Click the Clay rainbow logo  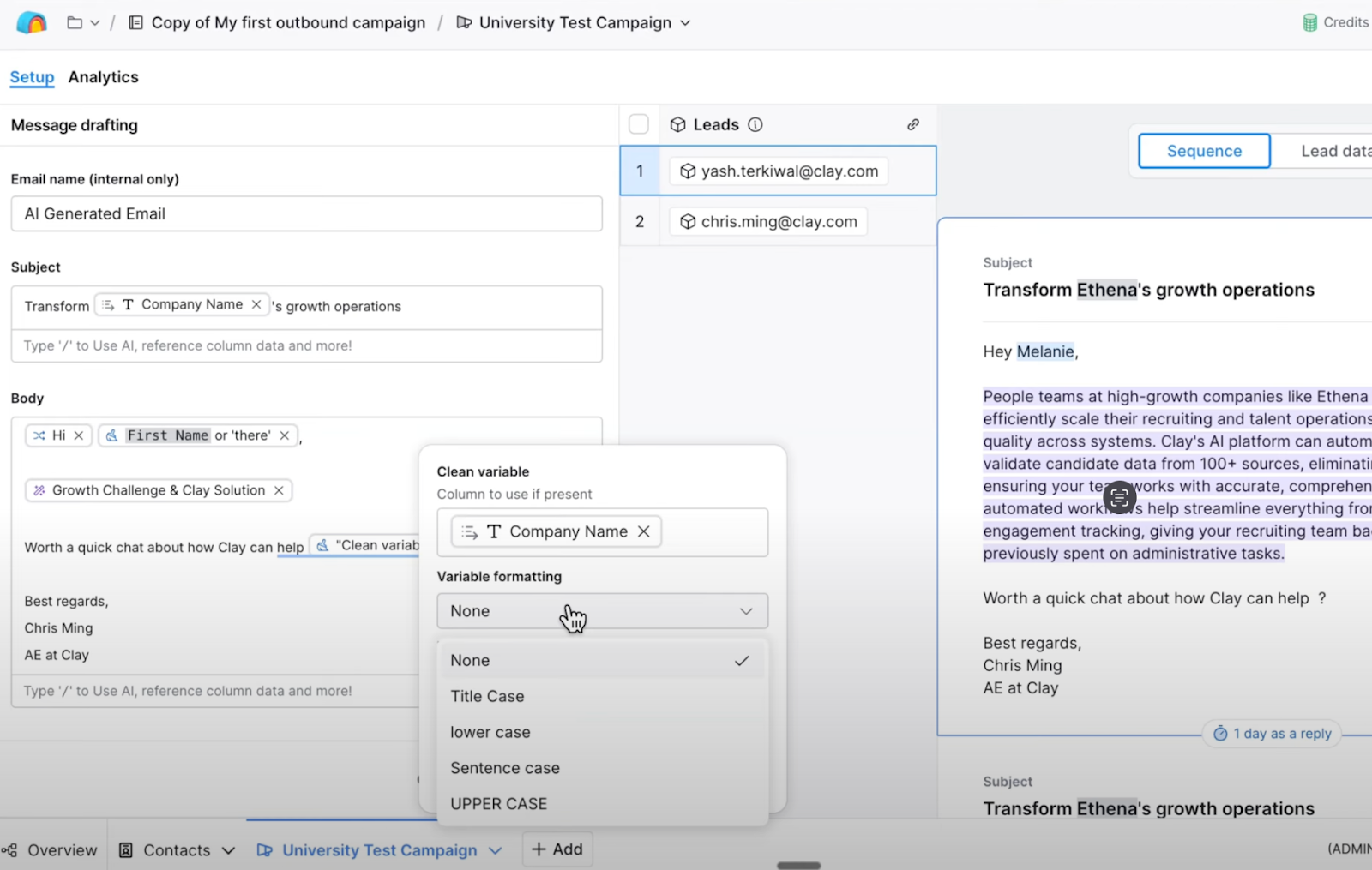click(x=32, y=22)
